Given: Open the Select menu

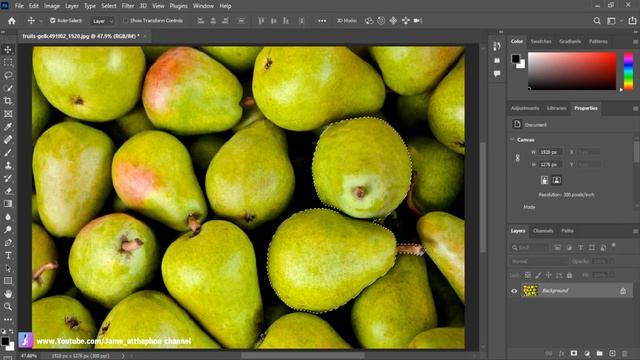Looking at the screenshot, I should (x=109, y=6).
